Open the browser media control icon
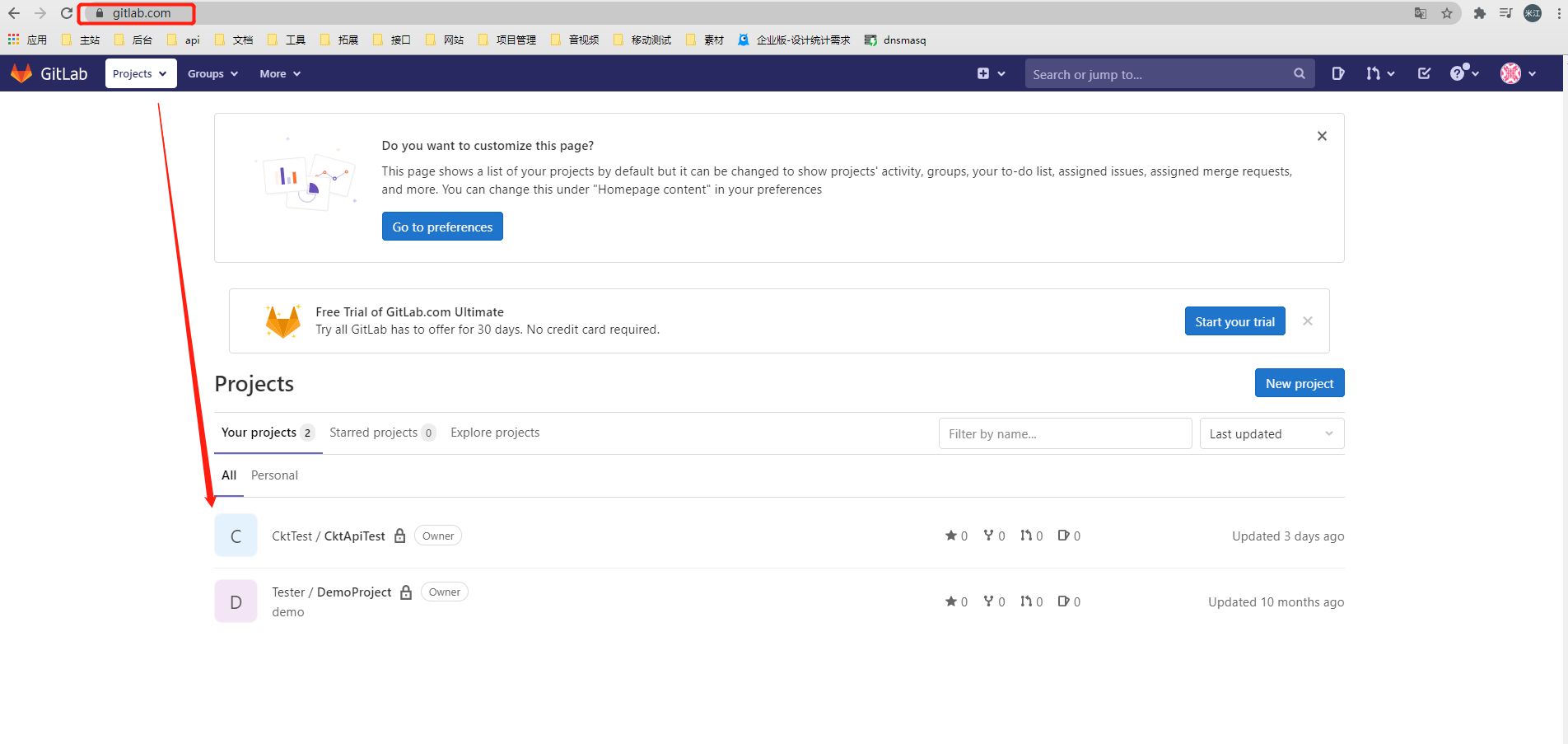 1505,13
